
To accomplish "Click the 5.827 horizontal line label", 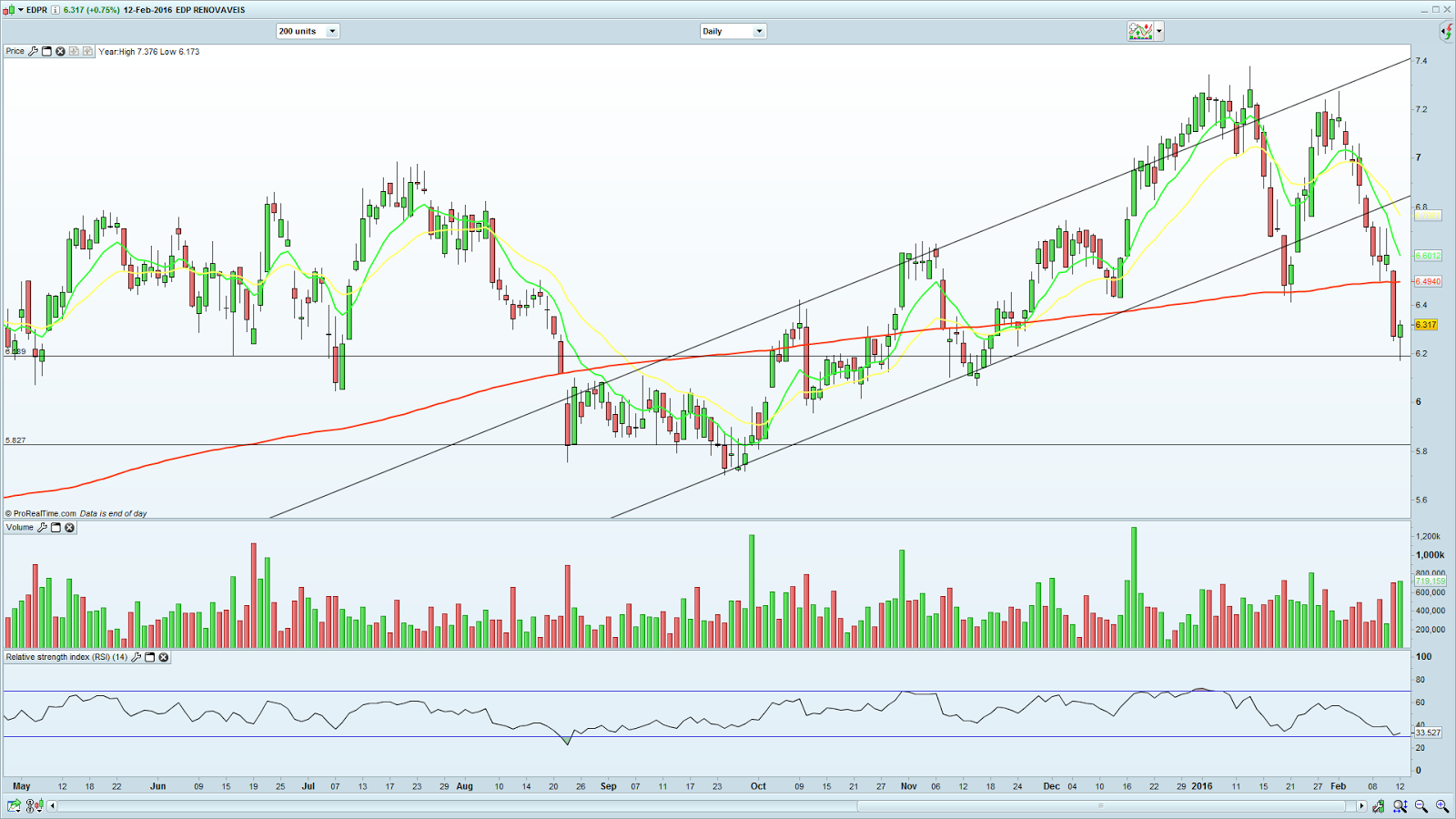I will [x=15, y=440].
